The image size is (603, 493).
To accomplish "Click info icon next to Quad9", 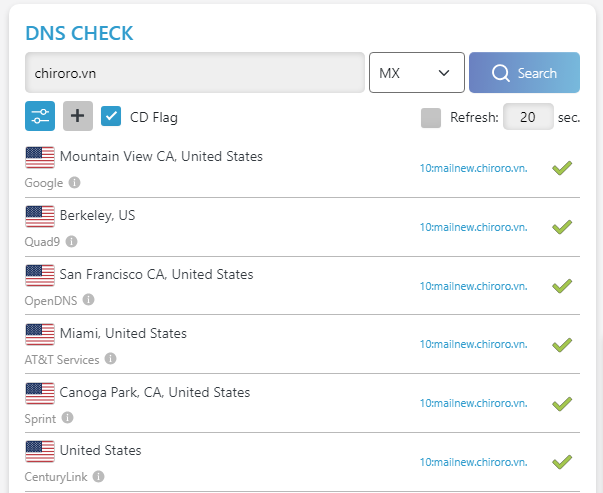I will tap(71, 241).
